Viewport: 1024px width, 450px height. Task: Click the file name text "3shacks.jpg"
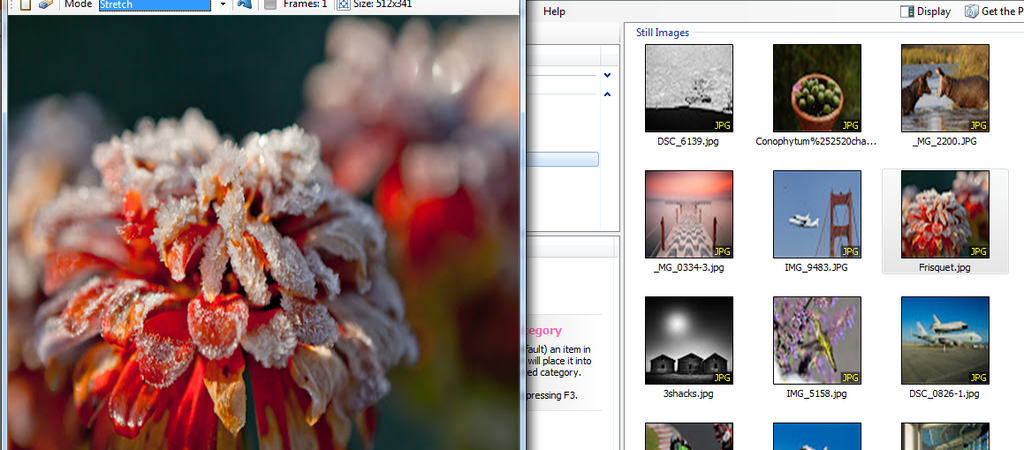coord(688,394)
